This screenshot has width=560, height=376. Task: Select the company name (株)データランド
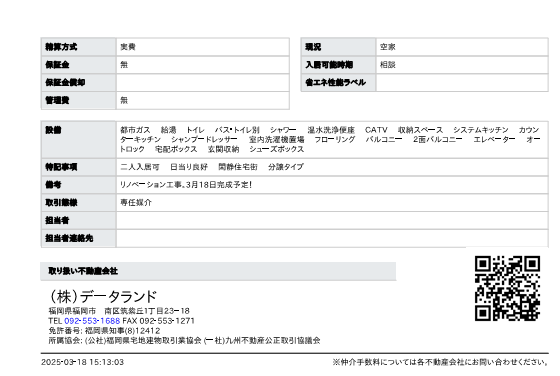(x=103, y=296)
